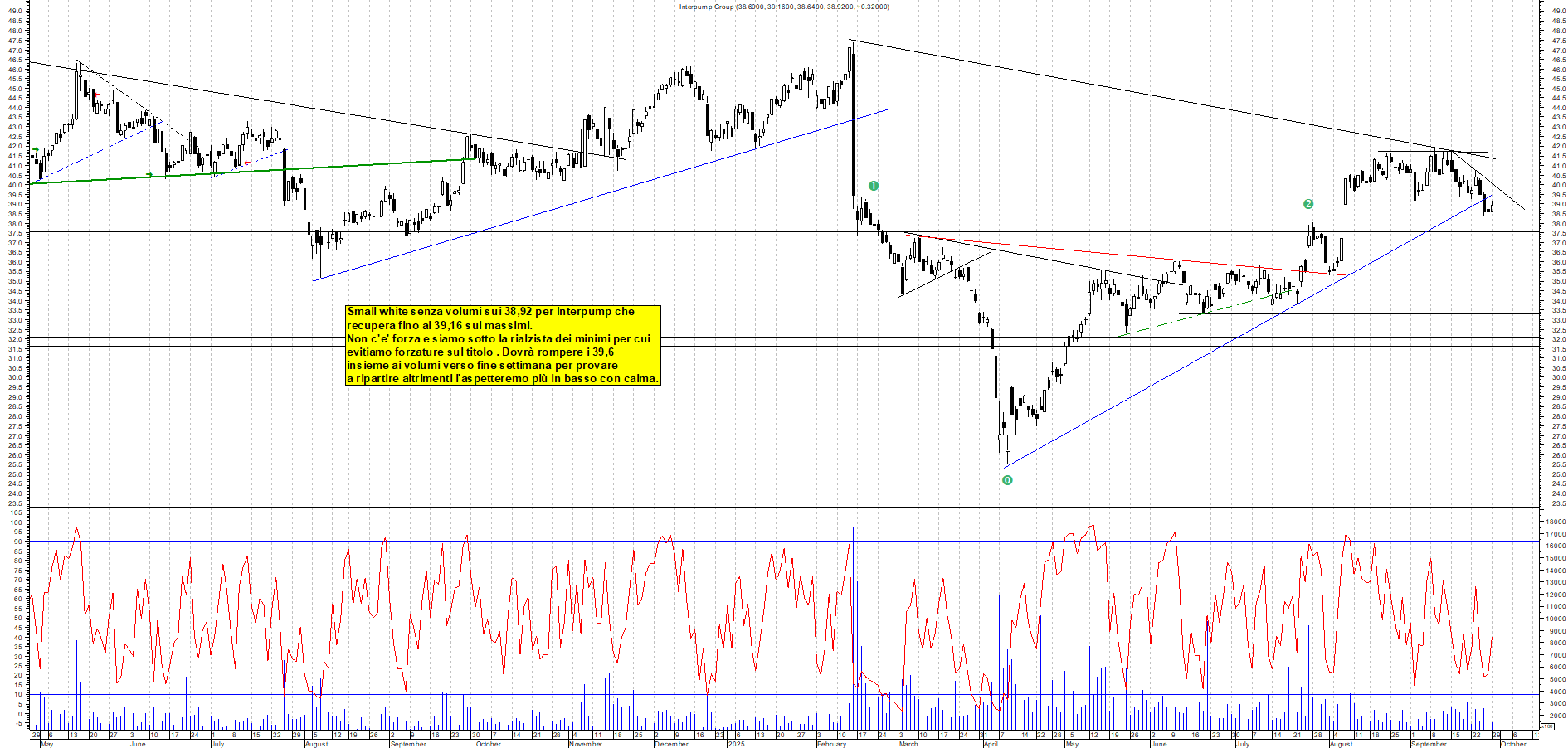
Task: Select the February label on the time axis
Action: pyautogui.click(x=831, y=744)
